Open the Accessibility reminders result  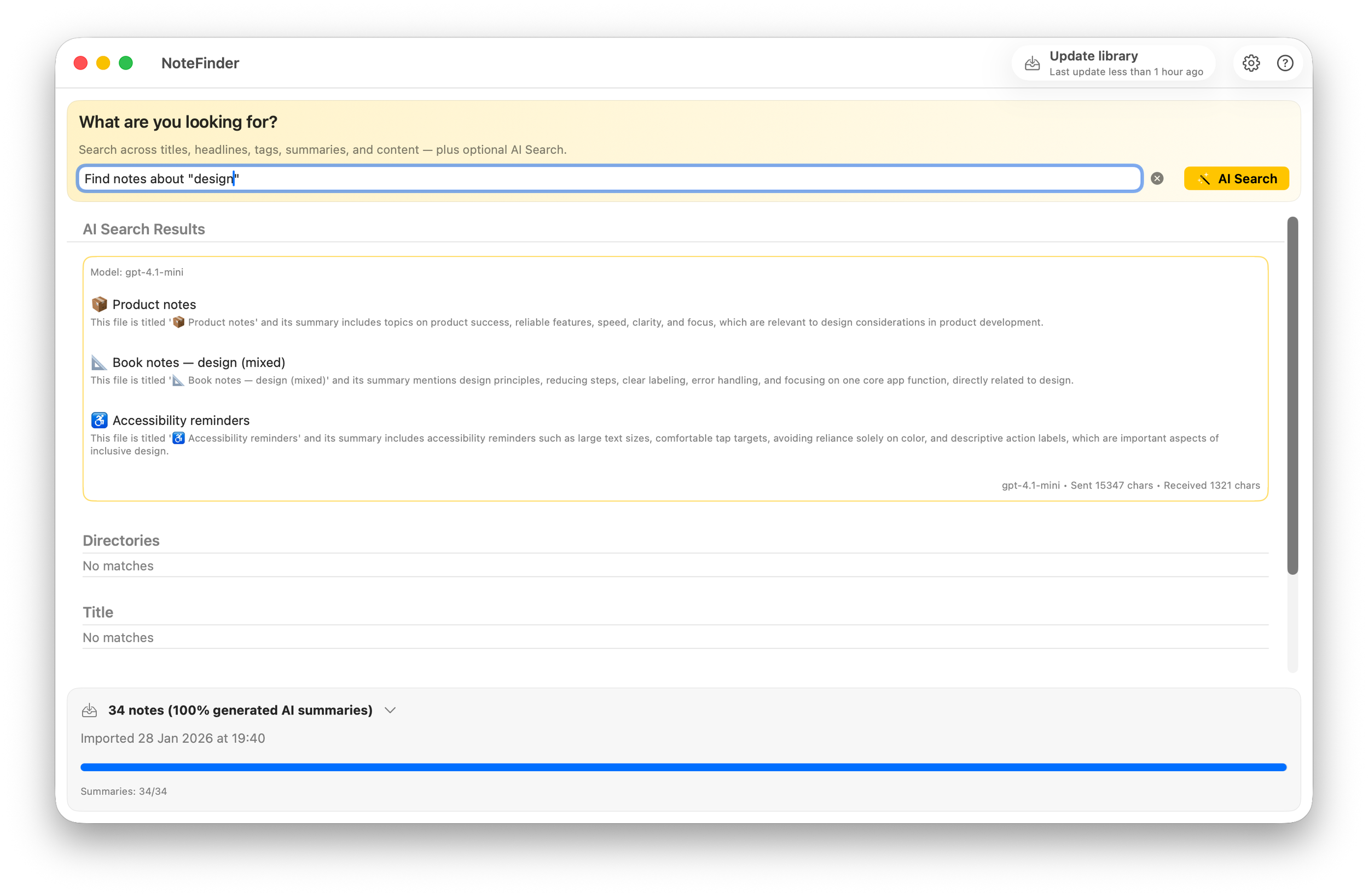click(x=181, y=421)
